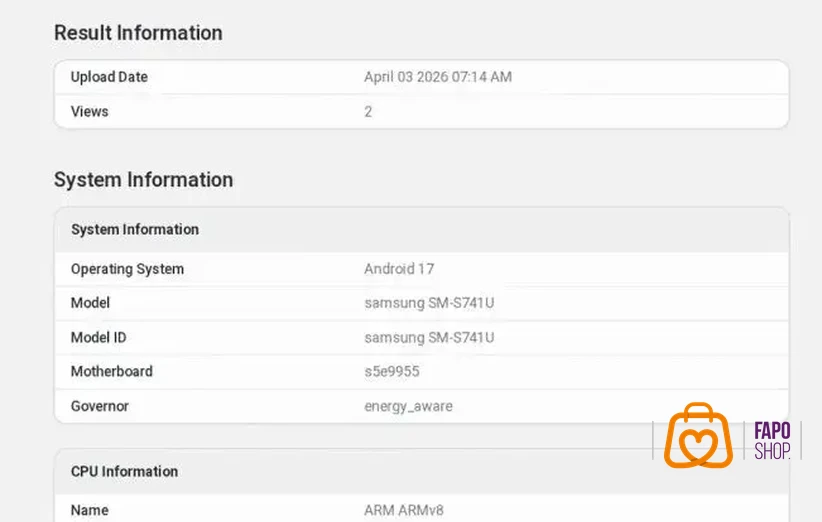822x522 pixels.
Task: Select the Operating System label
Action: click(x=127, y=269)
